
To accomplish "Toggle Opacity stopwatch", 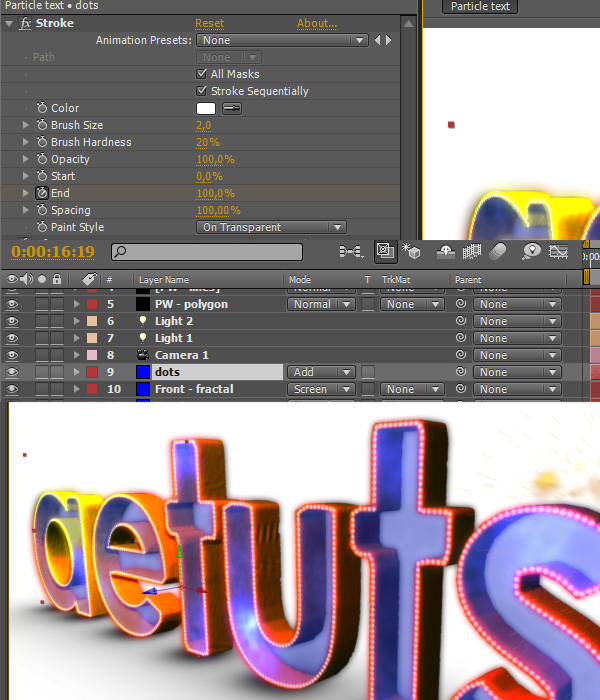I will tap(42, 158).
